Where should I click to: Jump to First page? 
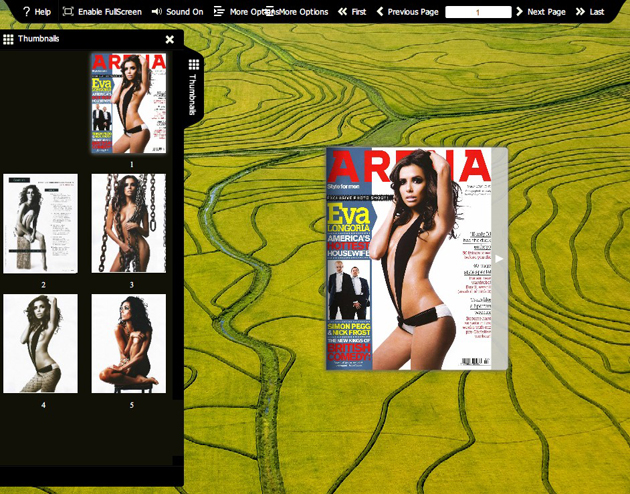point(352,12)
